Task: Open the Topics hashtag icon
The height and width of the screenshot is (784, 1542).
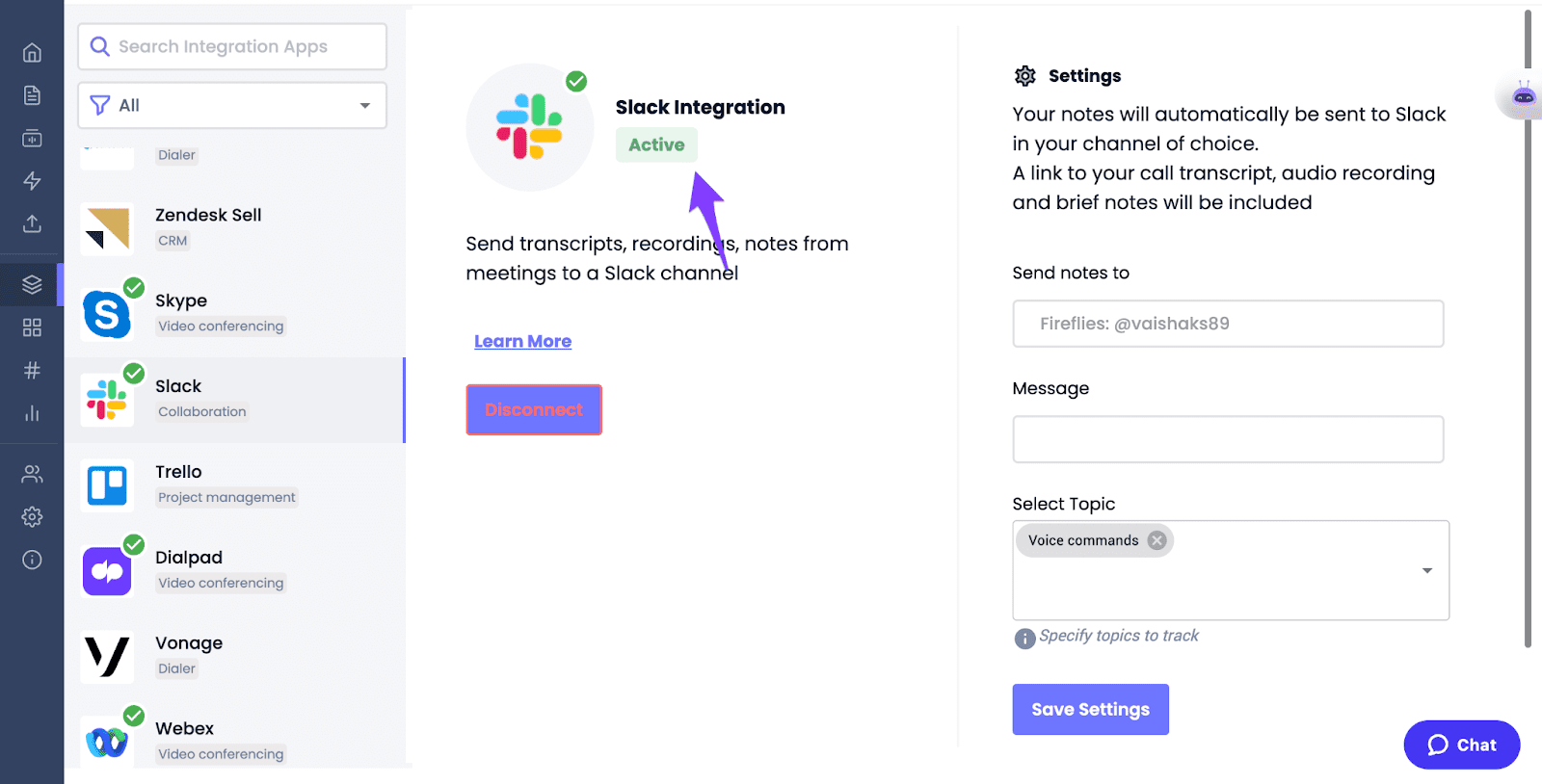Action: tap(32, 370)
